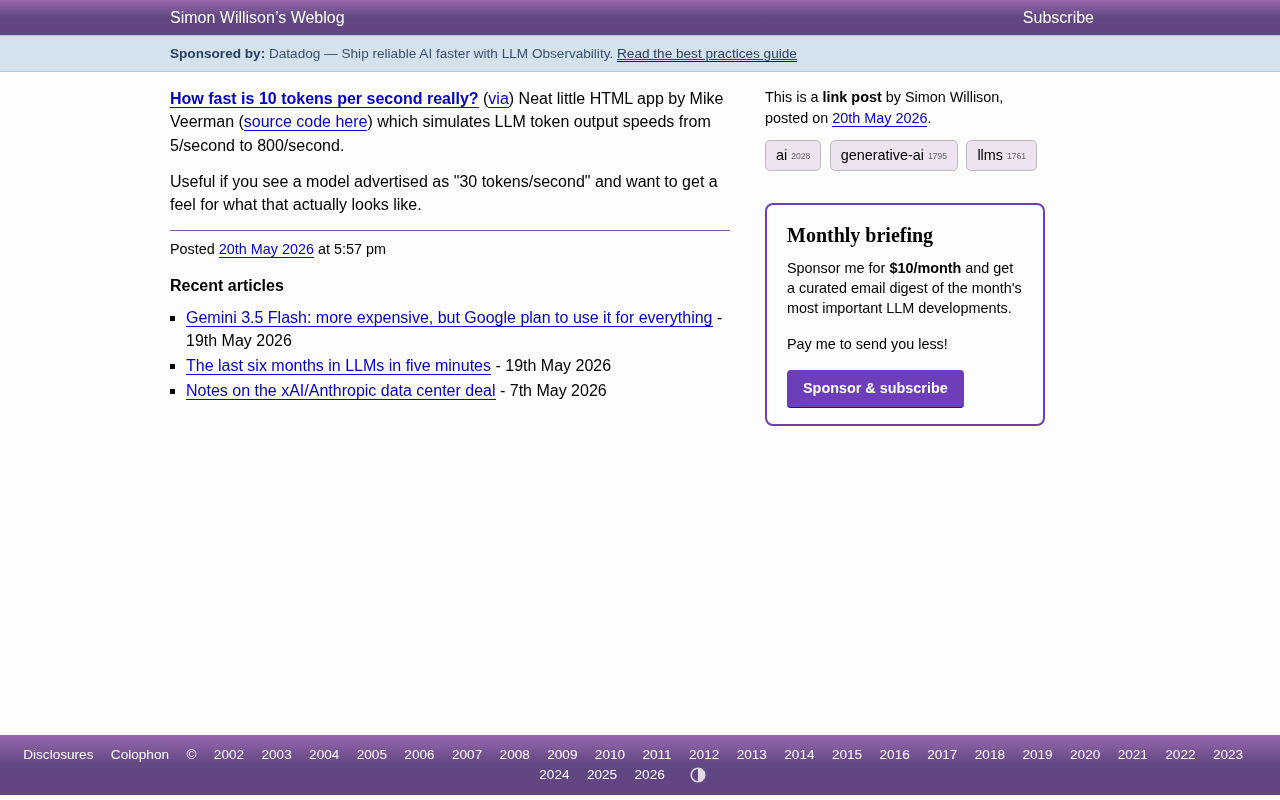Go to 2009 archive
The width and height of the screenshot is (1280, 800).
[x=562, y=755]
